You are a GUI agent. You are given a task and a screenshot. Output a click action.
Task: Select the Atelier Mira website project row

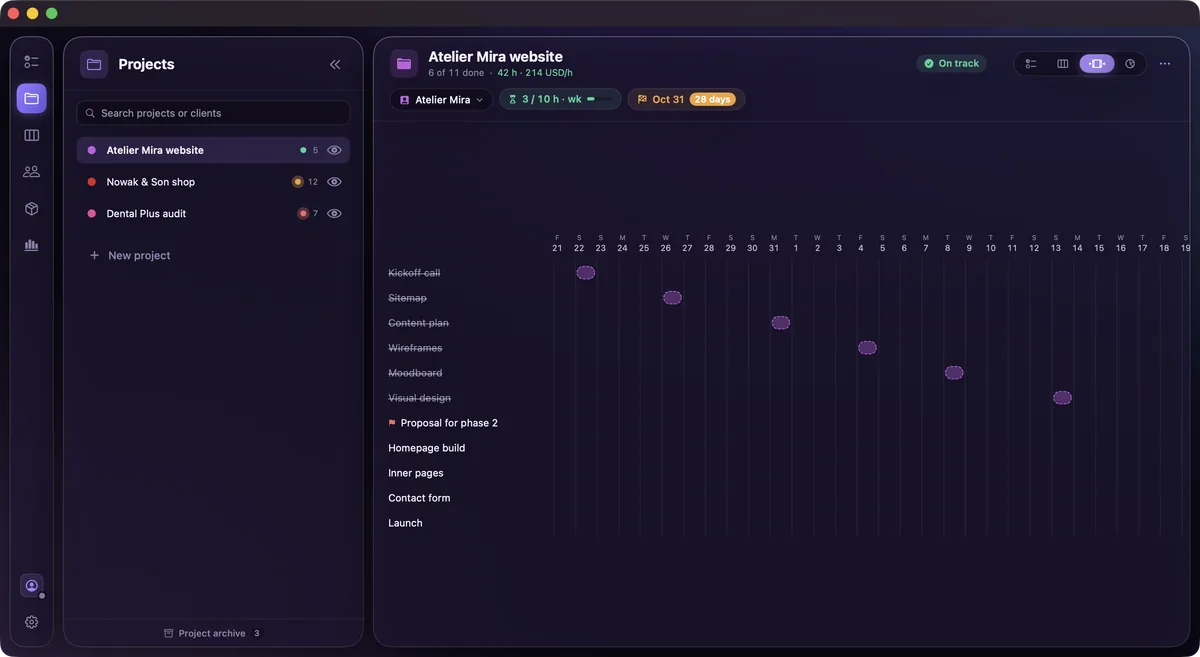tap(213, 150)
